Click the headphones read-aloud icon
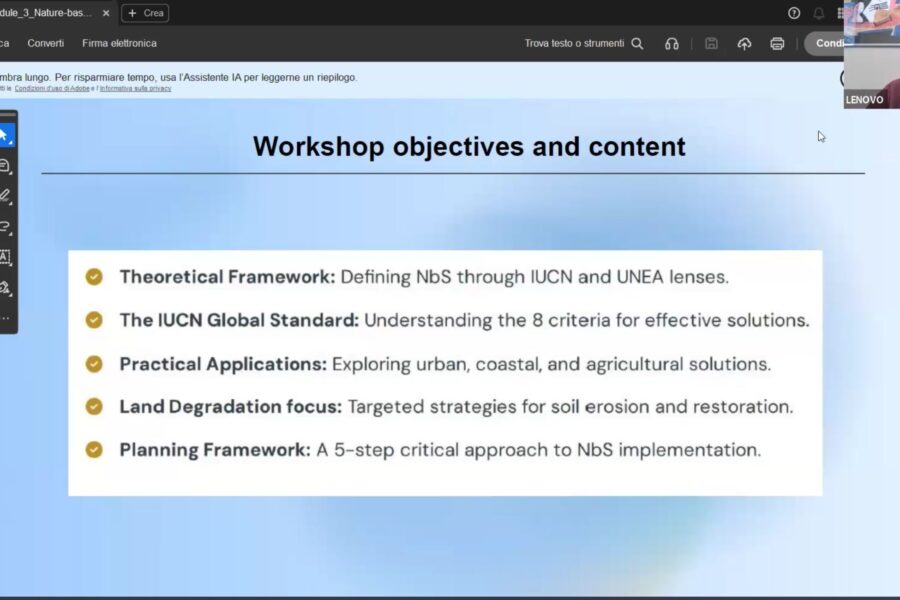The height and width of the screenshot is (600, 900). (672, 44)
